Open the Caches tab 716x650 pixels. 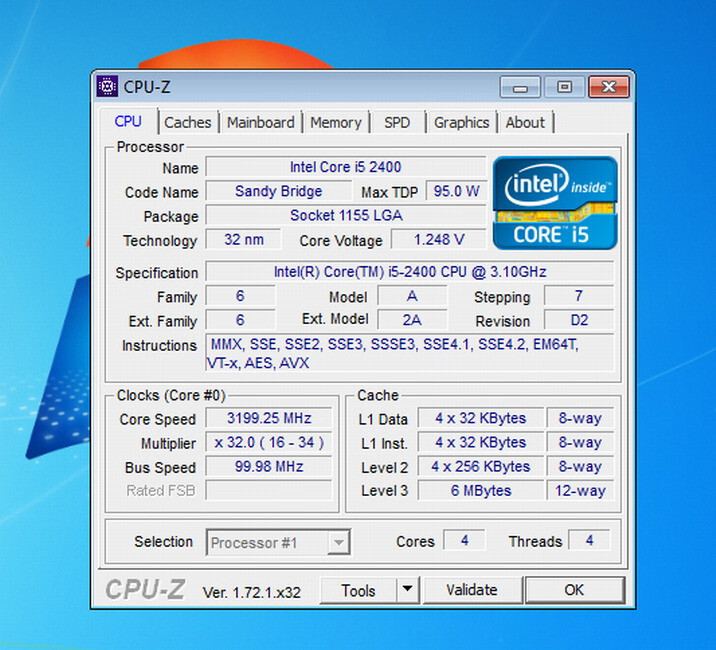click(x=188, y=122)
